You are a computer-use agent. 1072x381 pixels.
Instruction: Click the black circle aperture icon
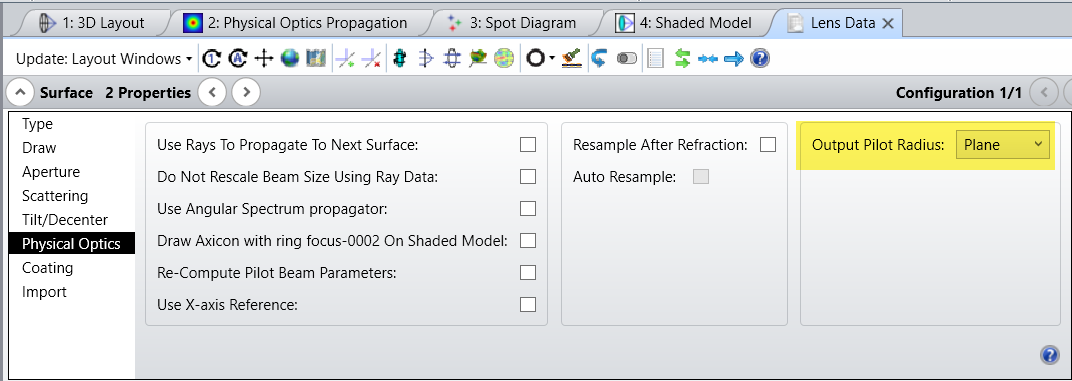pos(535,59)
